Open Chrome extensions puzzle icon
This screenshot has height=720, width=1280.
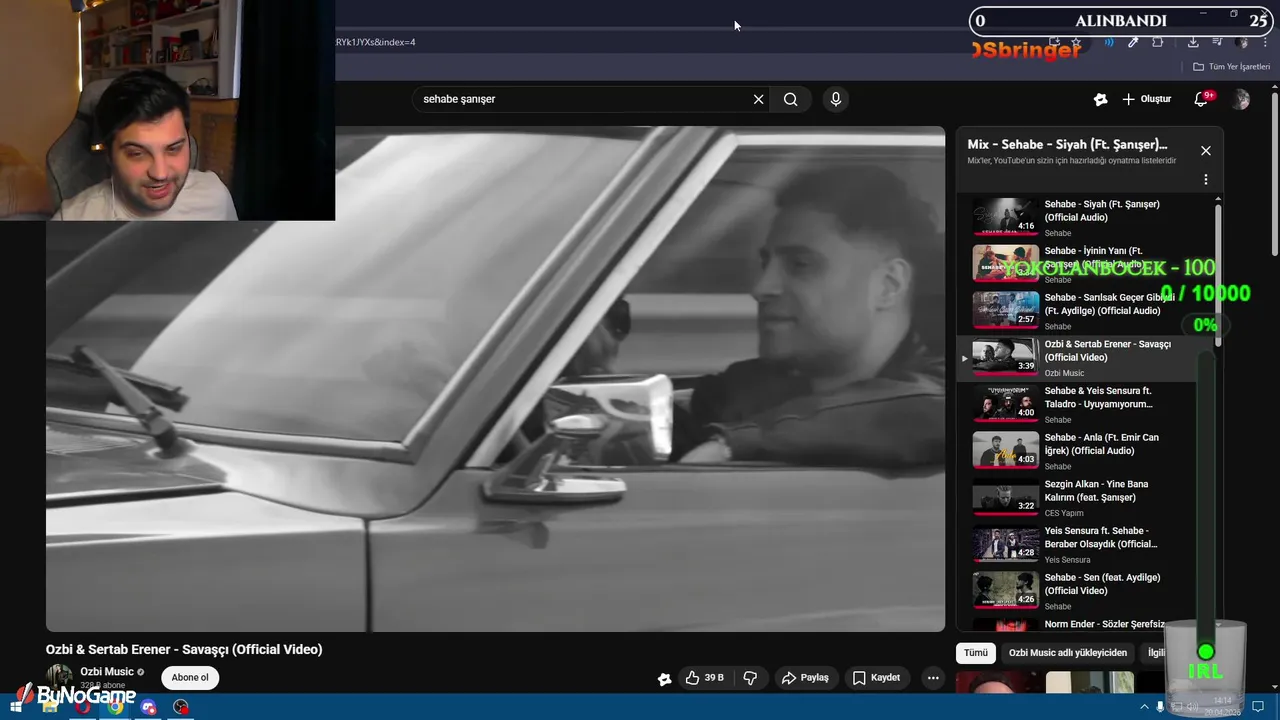pos(1158,43)
